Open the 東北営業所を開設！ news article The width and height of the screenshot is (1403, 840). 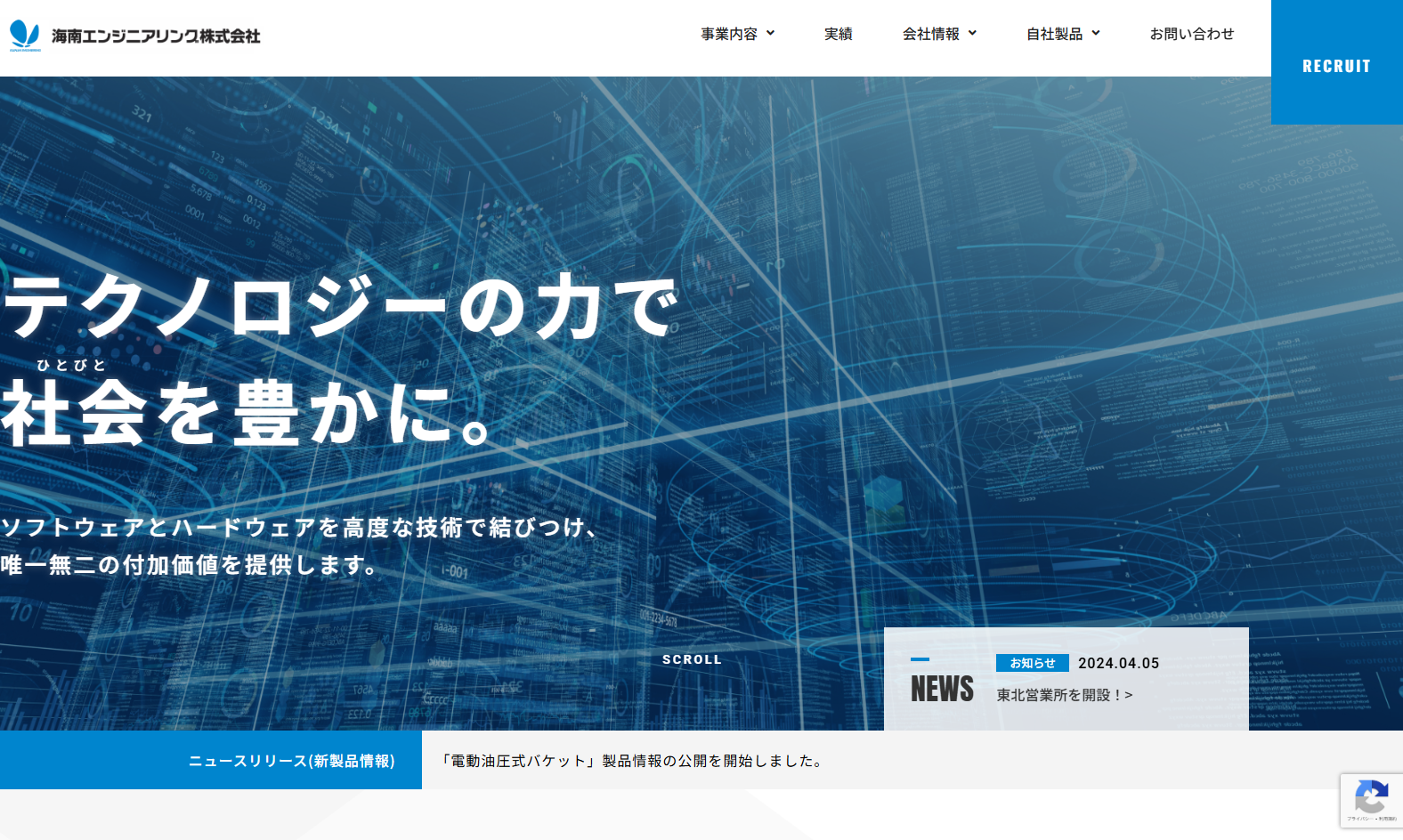[1064, 695]
